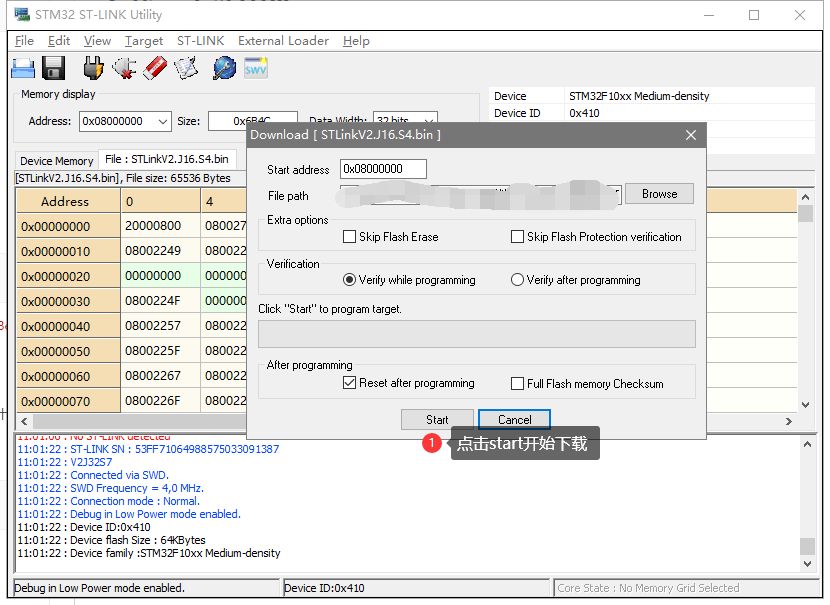Click status bar Core State text

point(648,588)
